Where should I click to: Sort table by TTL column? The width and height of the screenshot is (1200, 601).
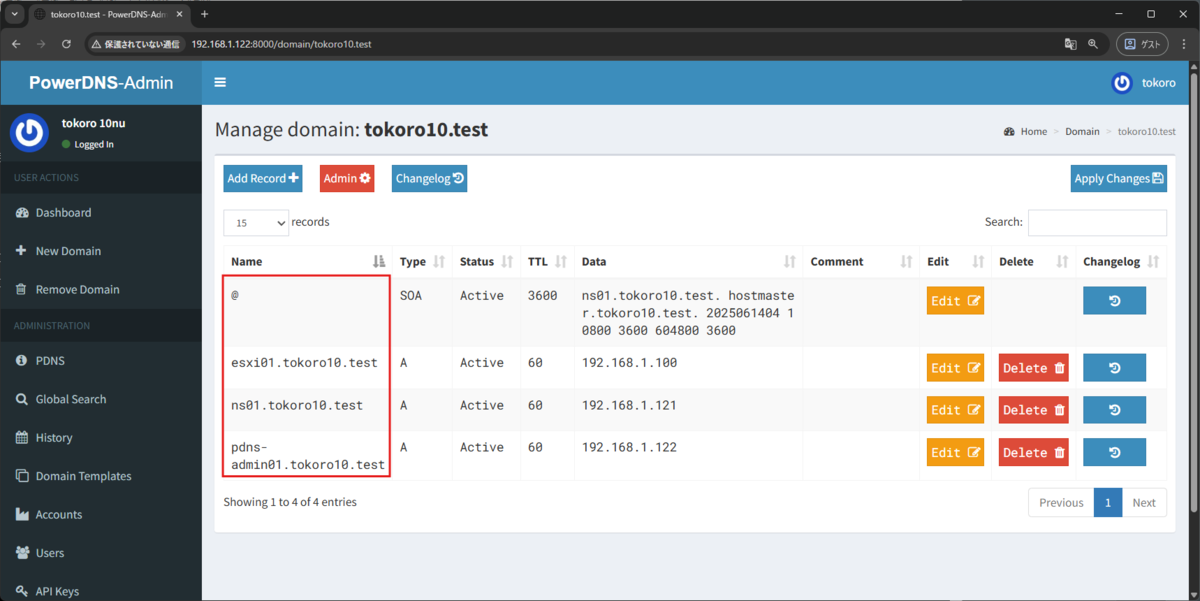[547, 261]
